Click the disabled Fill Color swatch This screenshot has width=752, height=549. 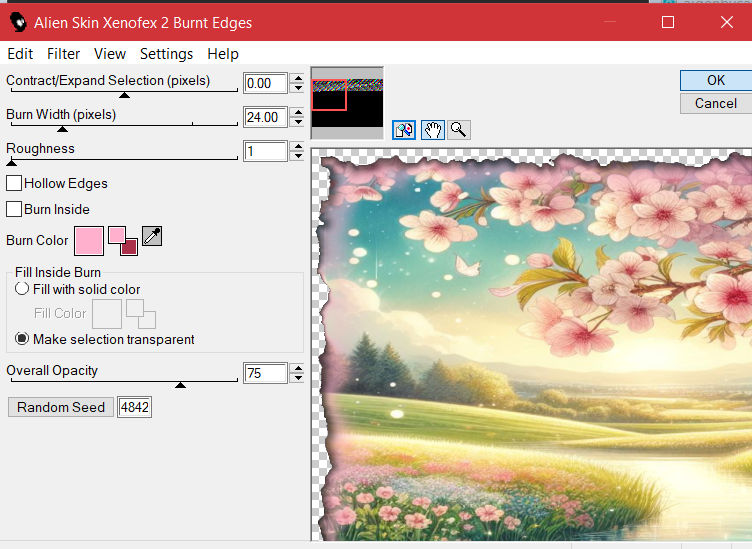point(107,314)
